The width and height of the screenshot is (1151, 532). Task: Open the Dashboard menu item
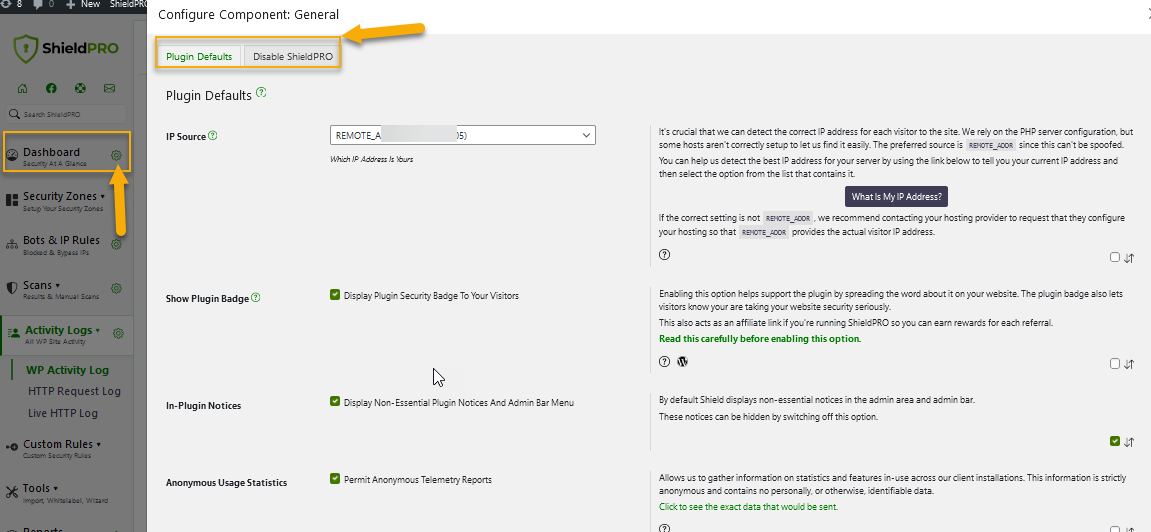51,153
